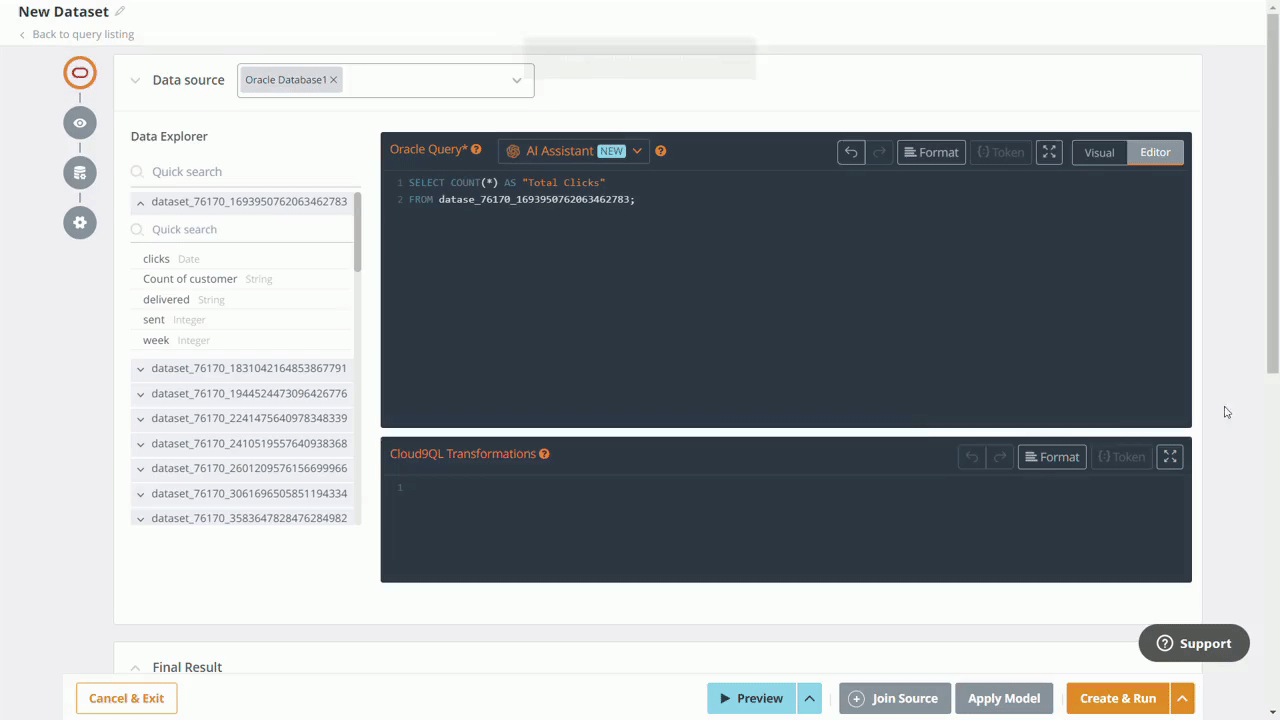Screen dimensions: 1280x720
Task: Open the eye preview step in sidebar
Action: [x=80, y=123]
